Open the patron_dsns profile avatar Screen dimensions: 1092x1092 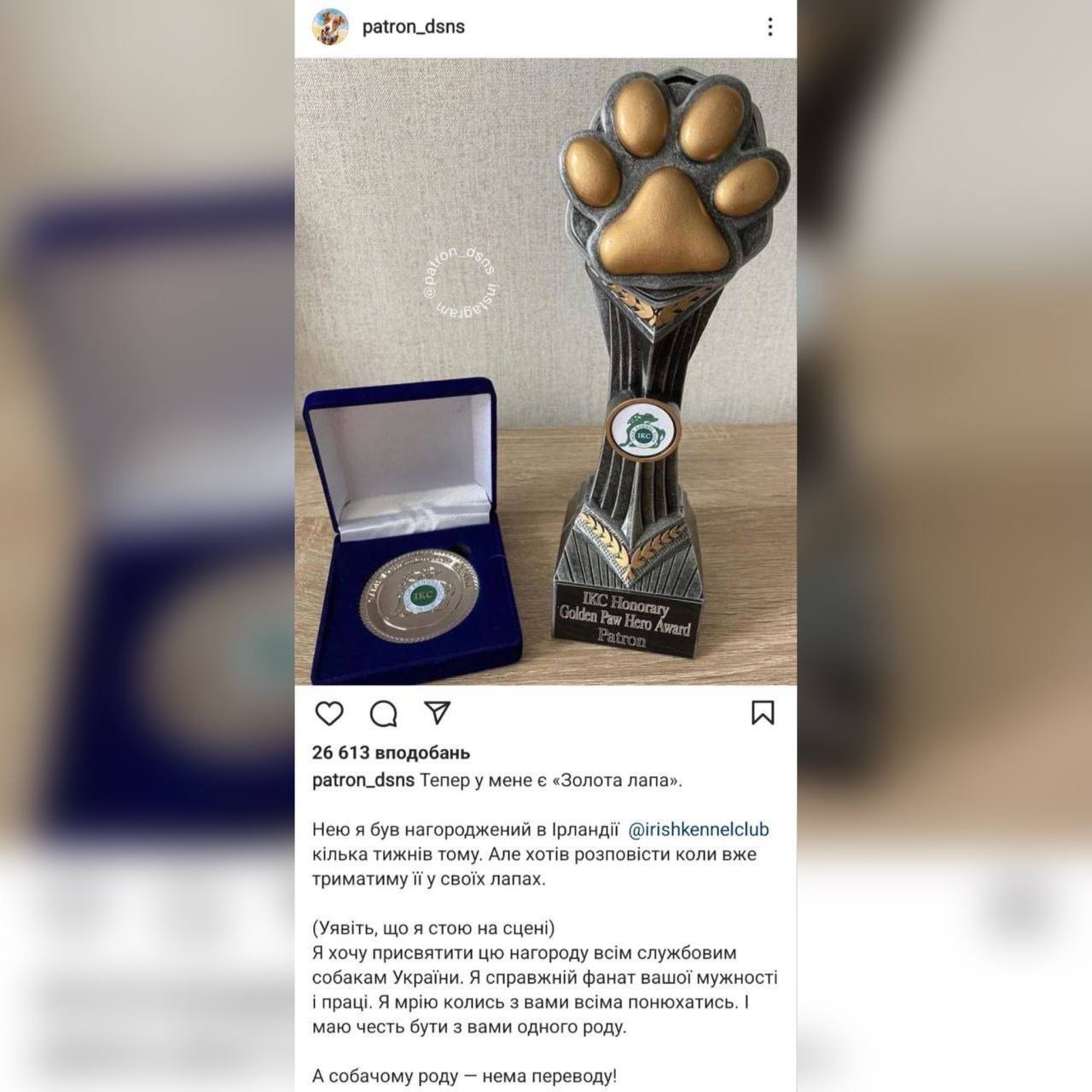tap(329, 26)
